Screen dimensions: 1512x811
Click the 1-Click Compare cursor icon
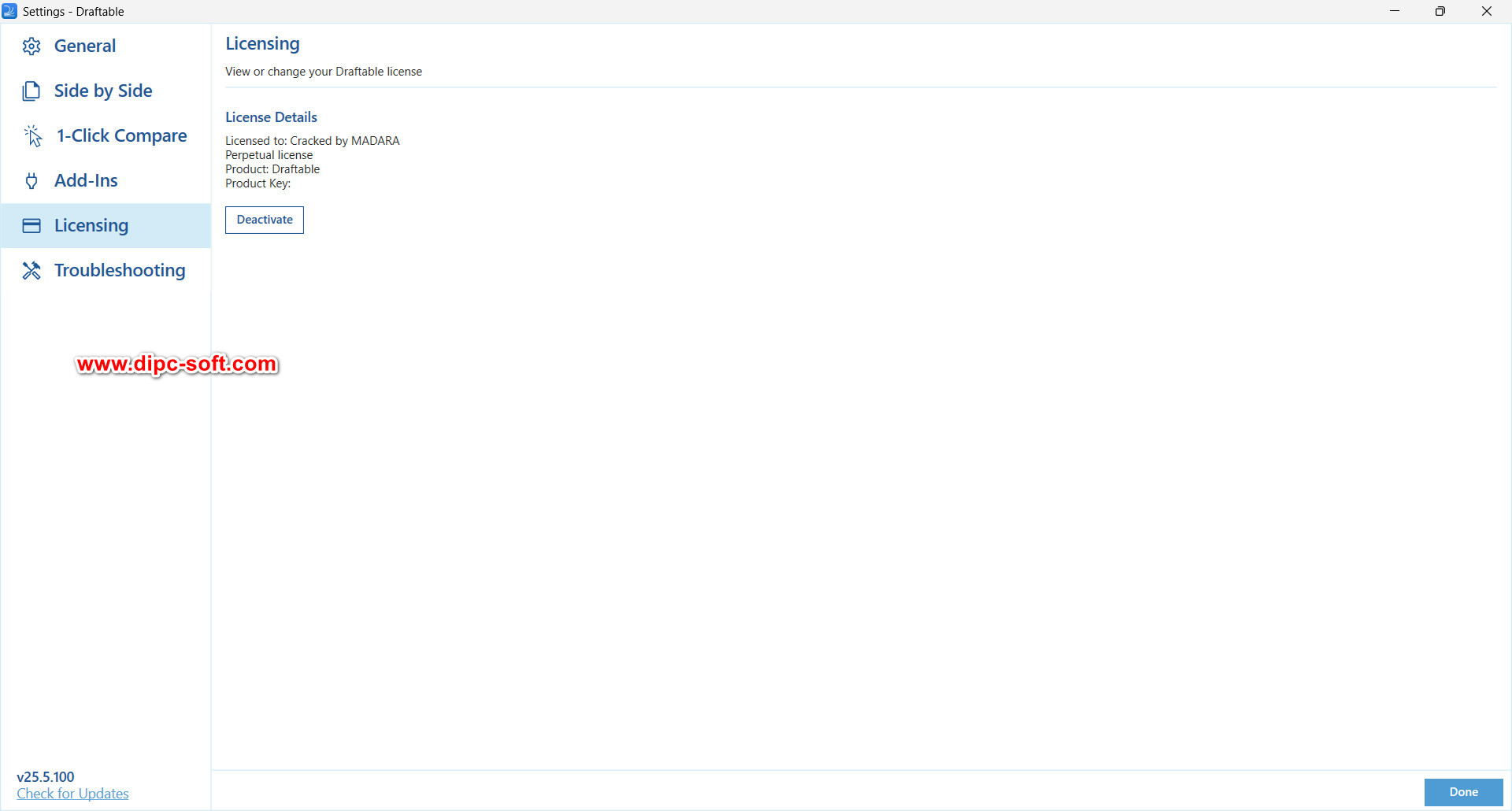(32, 136)
